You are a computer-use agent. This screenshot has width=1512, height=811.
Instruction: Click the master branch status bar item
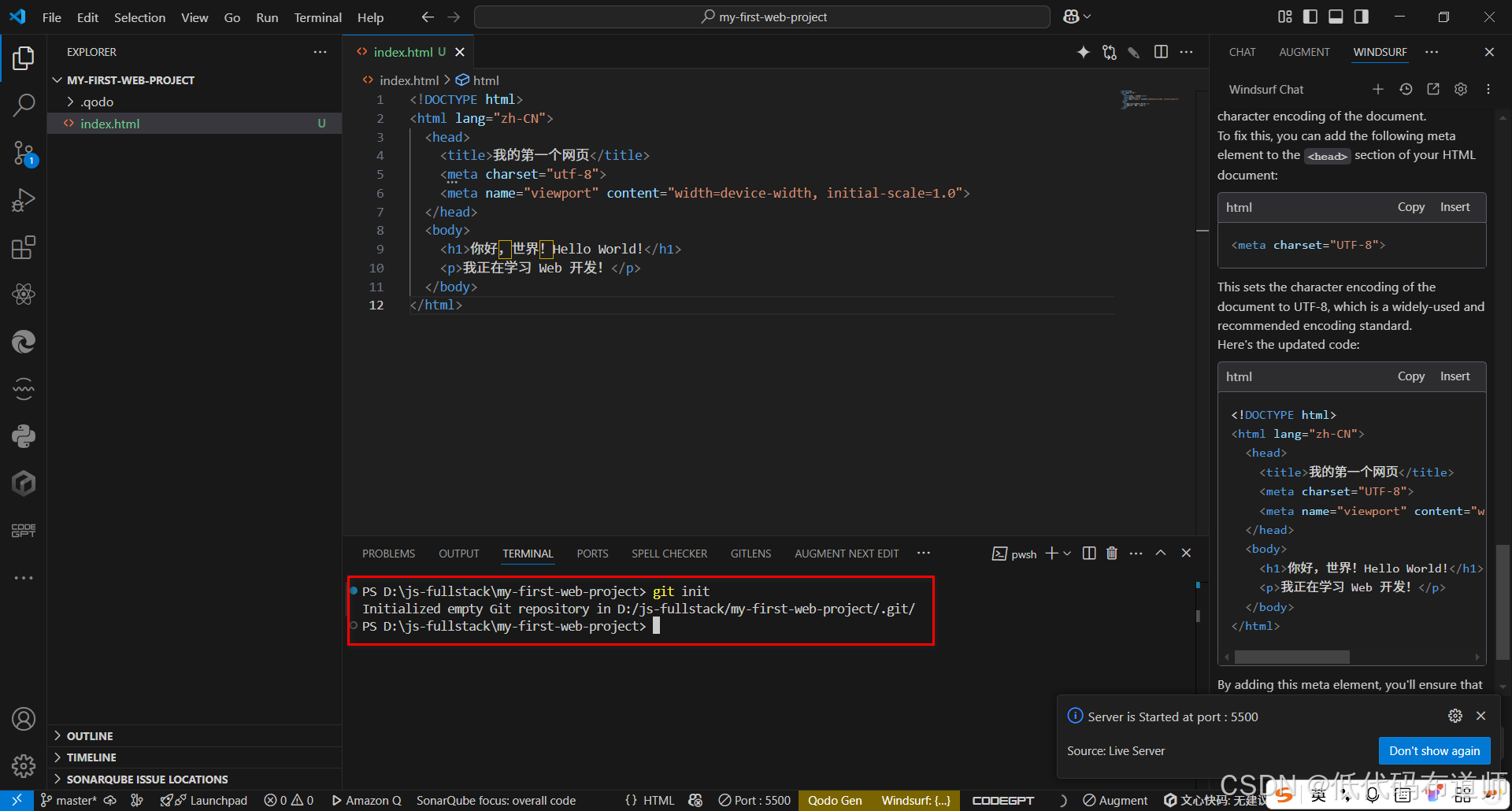(69, 801)
